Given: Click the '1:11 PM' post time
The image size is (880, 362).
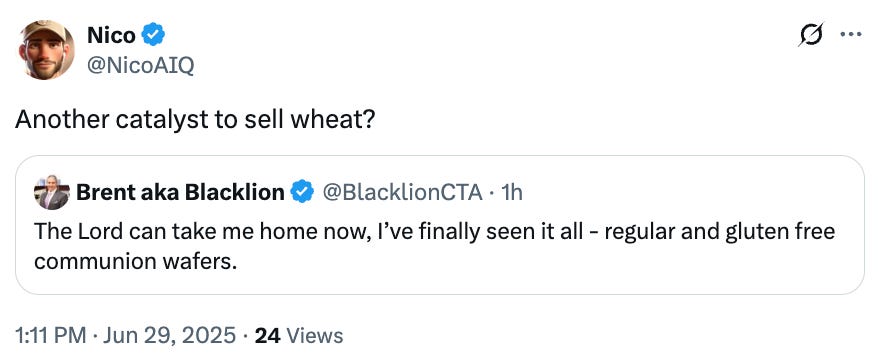Looking at the screenshot, I should [x=51, y=336].
